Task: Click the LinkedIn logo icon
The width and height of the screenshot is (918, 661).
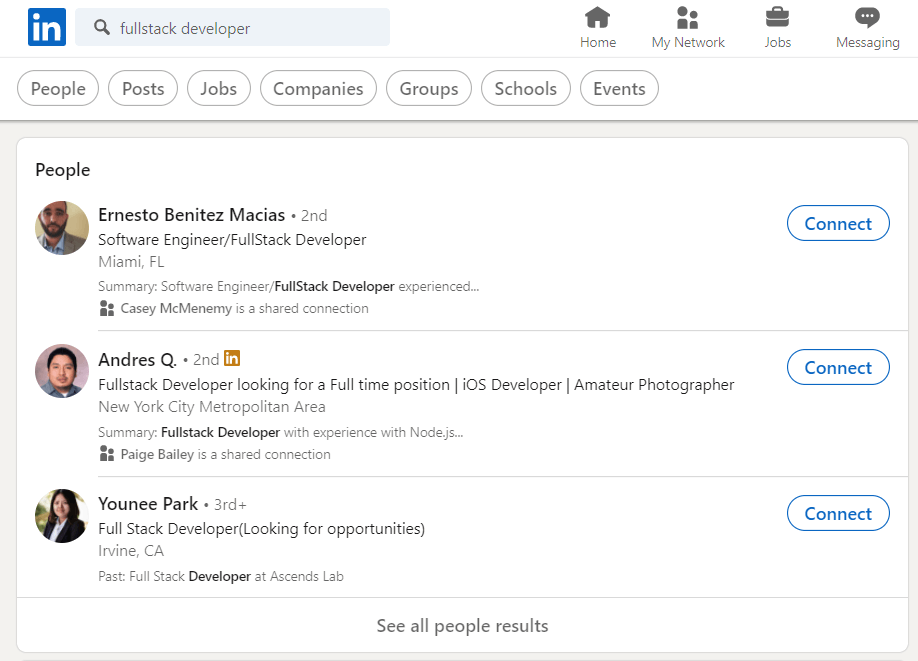Action: [47, 27]
